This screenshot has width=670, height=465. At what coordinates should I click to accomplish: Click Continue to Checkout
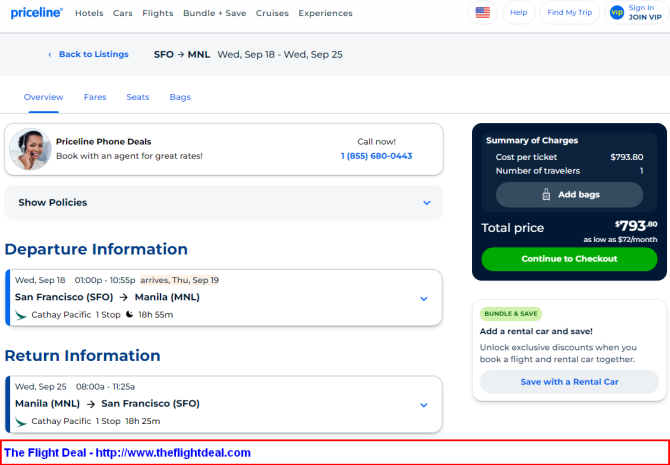[569, 259]
